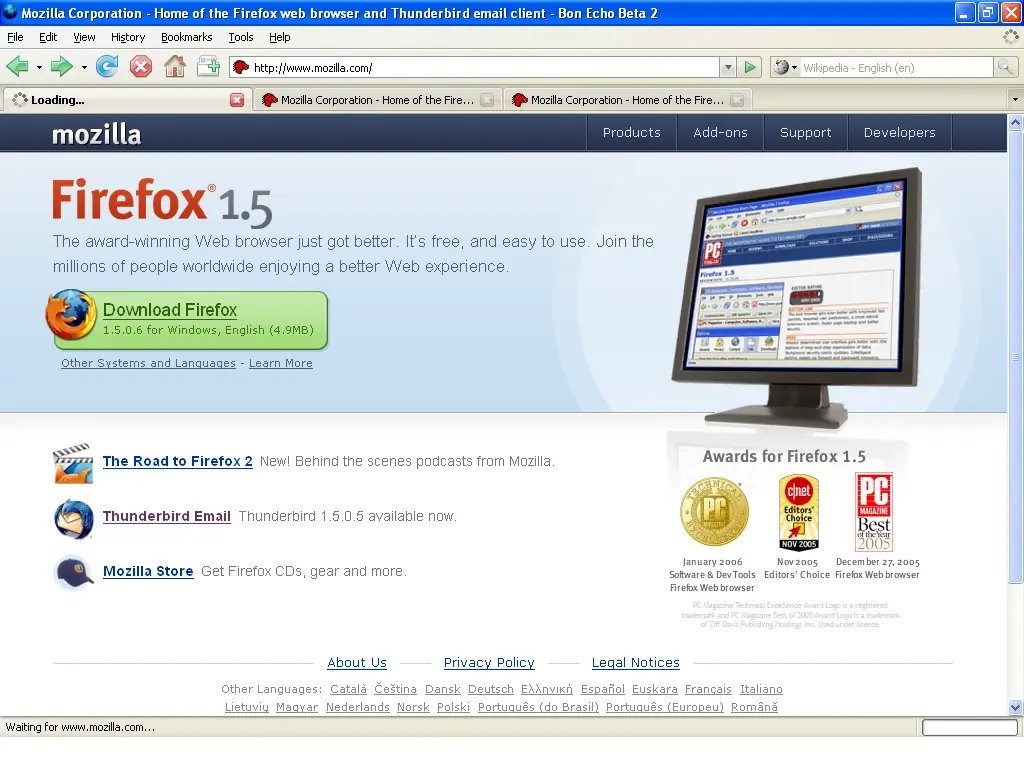The image size is (1024, 768).
Task: Click the vertical scrollbar up arrow
Action: click(x=1015, y=122)
